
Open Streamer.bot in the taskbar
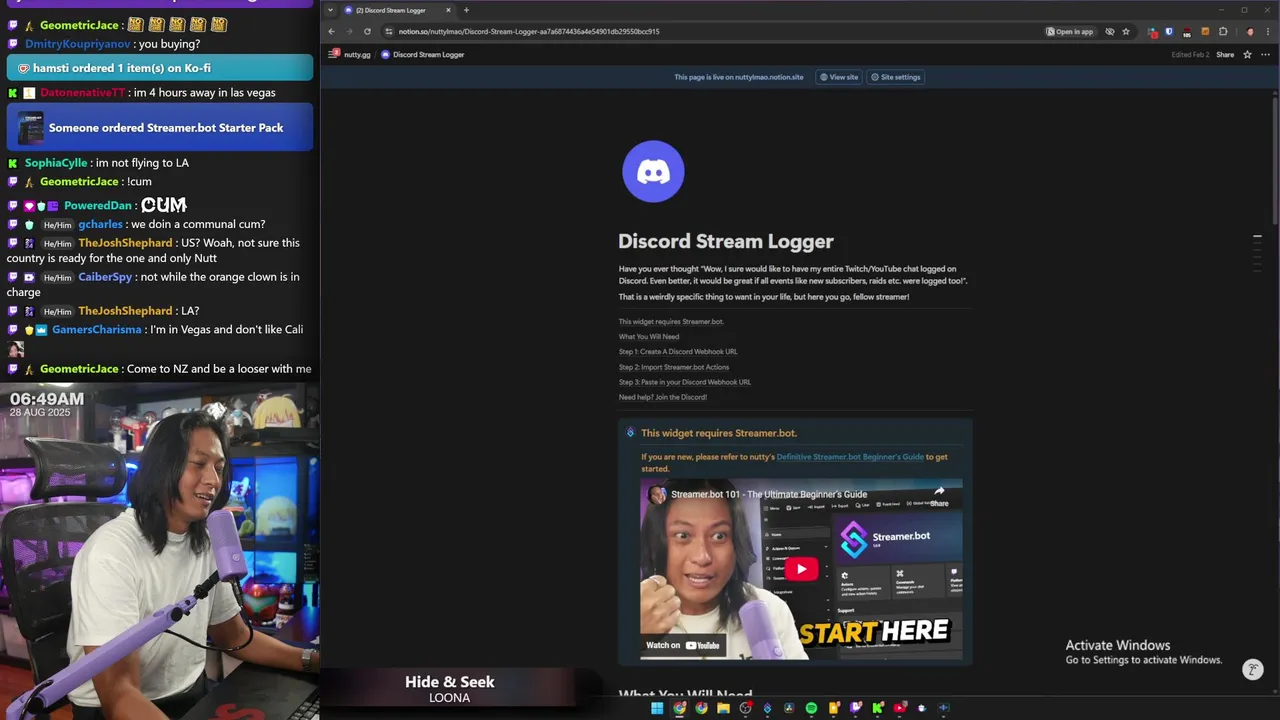[x=767, y=708]
